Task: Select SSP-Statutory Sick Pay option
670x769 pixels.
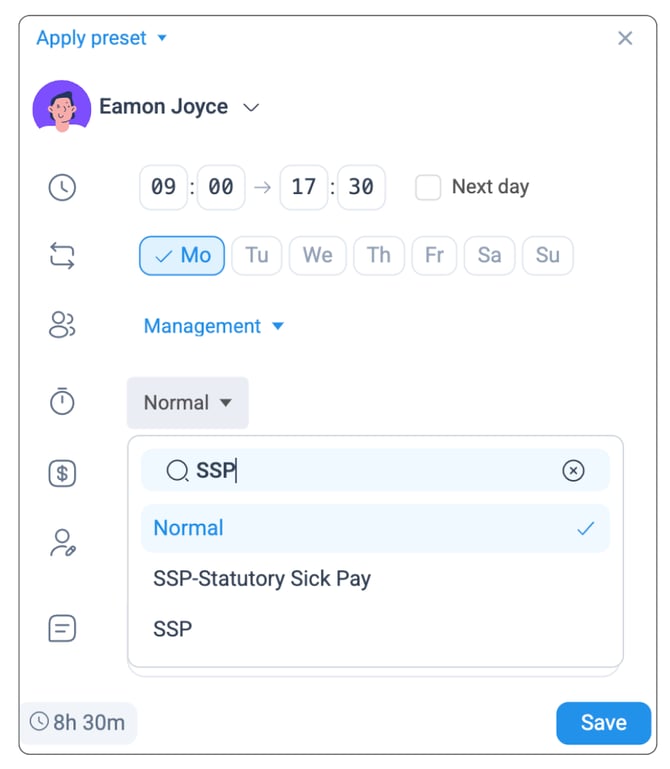Action: (262, 578)
